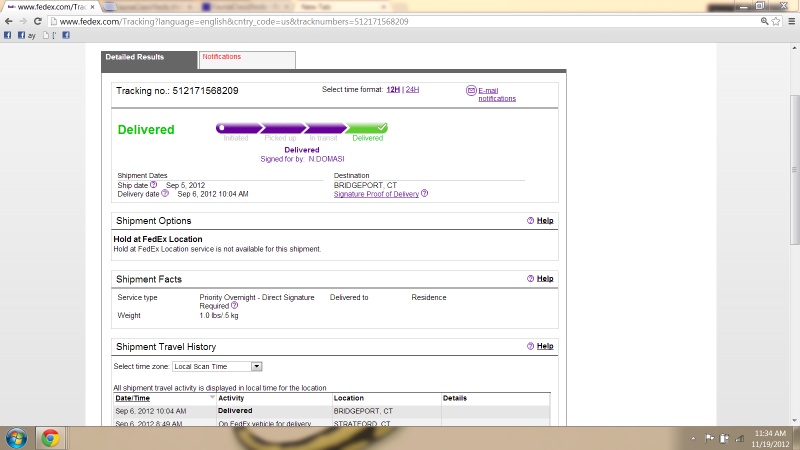Open Help link in Shipment Travel History
This screenshot has width=800, height=450.
[545, 346]
